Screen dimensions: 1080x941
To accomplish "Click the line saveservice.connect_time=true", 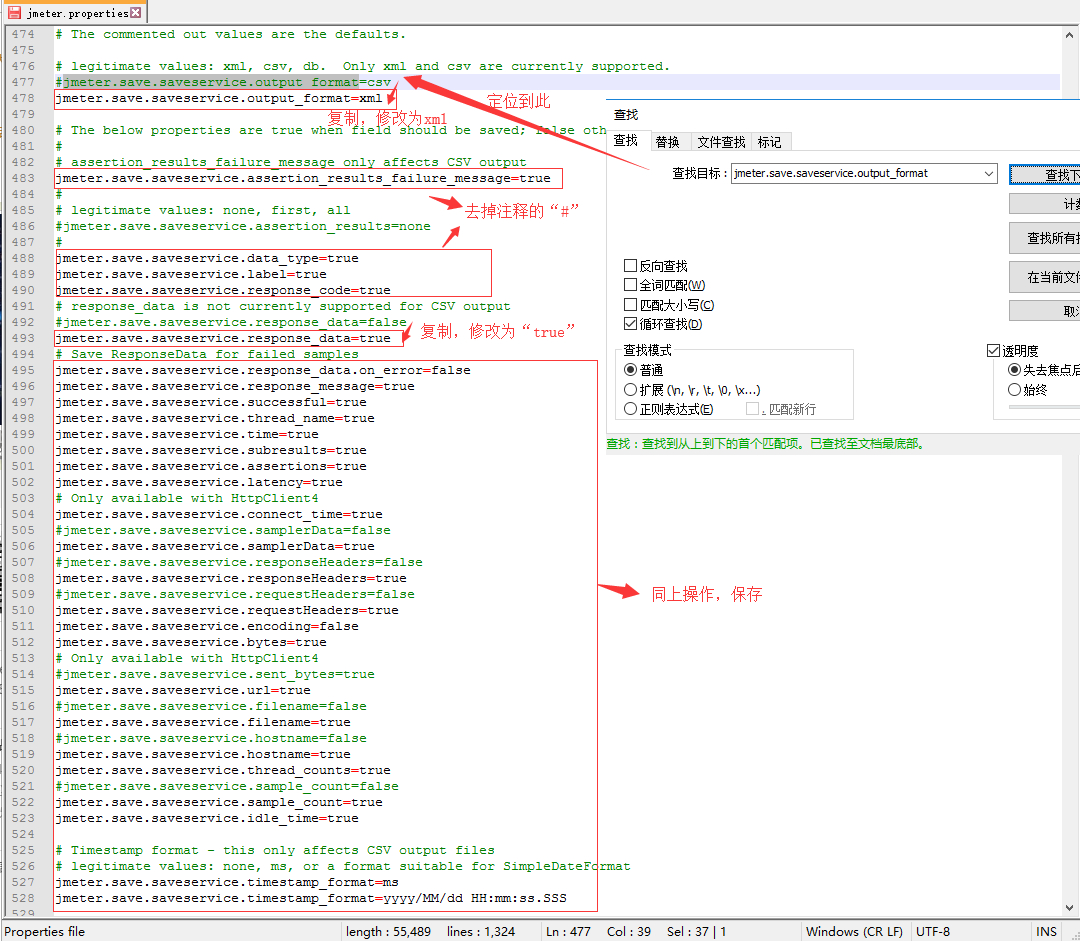I will [x=219, y=514].
